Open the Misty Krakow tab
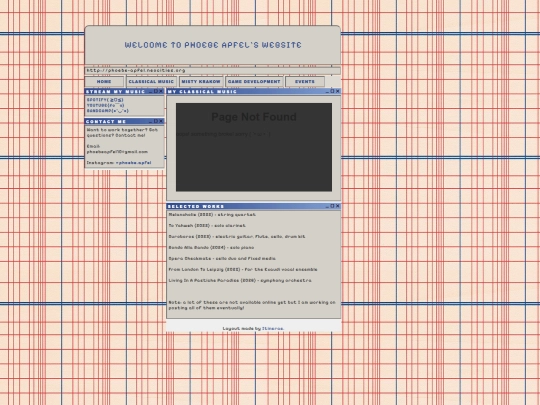The image size is (540, 405). pyautogui.click(x=201, y=82)
